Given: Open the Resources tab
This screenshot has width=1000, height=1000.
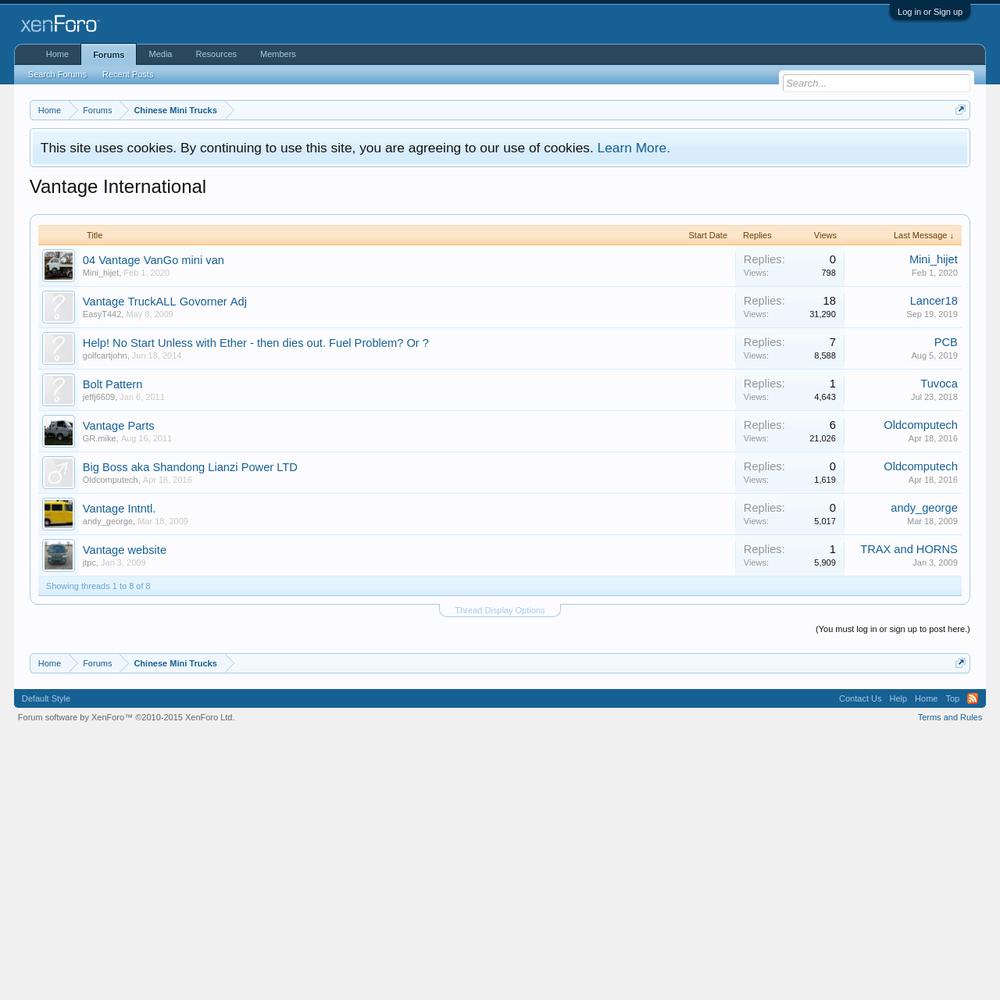Looking at the screenshot, I should [216, 54].
